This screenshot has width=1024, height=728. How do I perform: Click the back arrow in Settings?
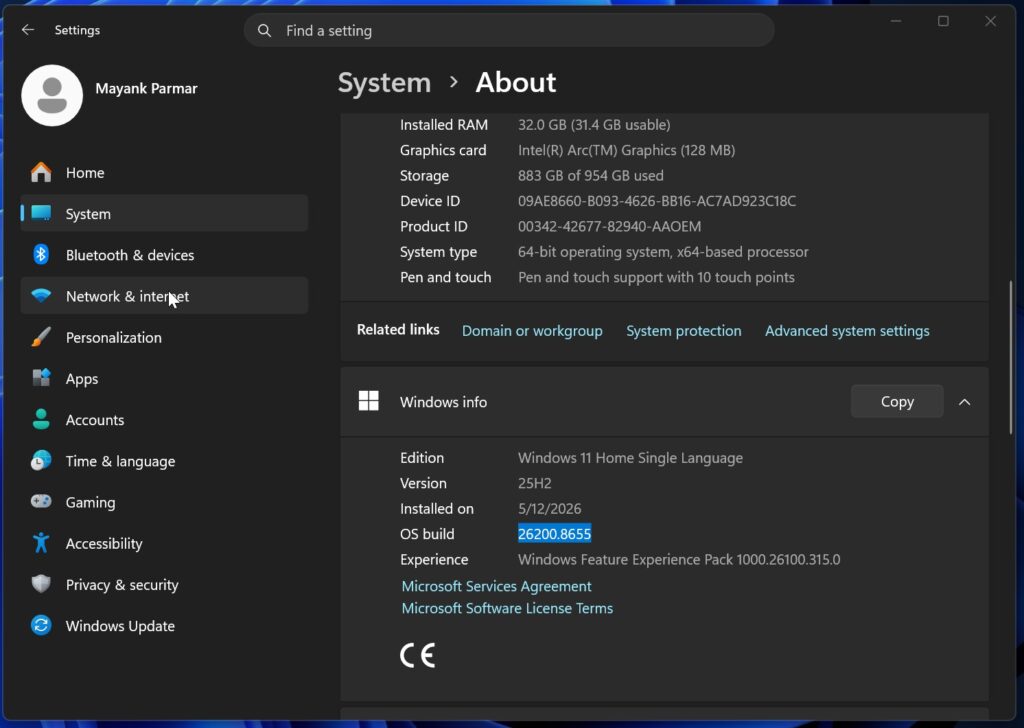(x=27, y=30)
